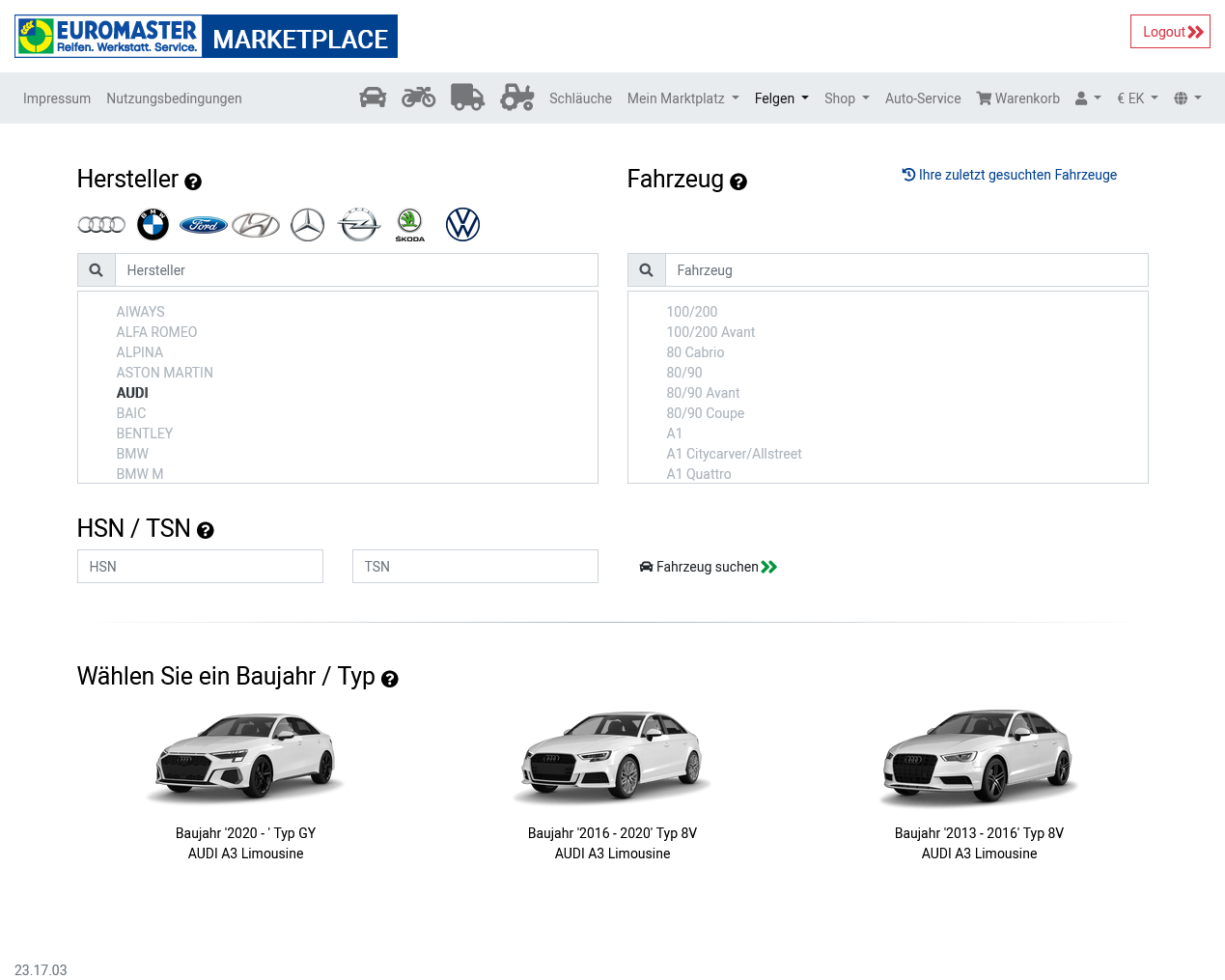
Task: Open help for HSN / TSN
Action: click(x=206, y=530)
